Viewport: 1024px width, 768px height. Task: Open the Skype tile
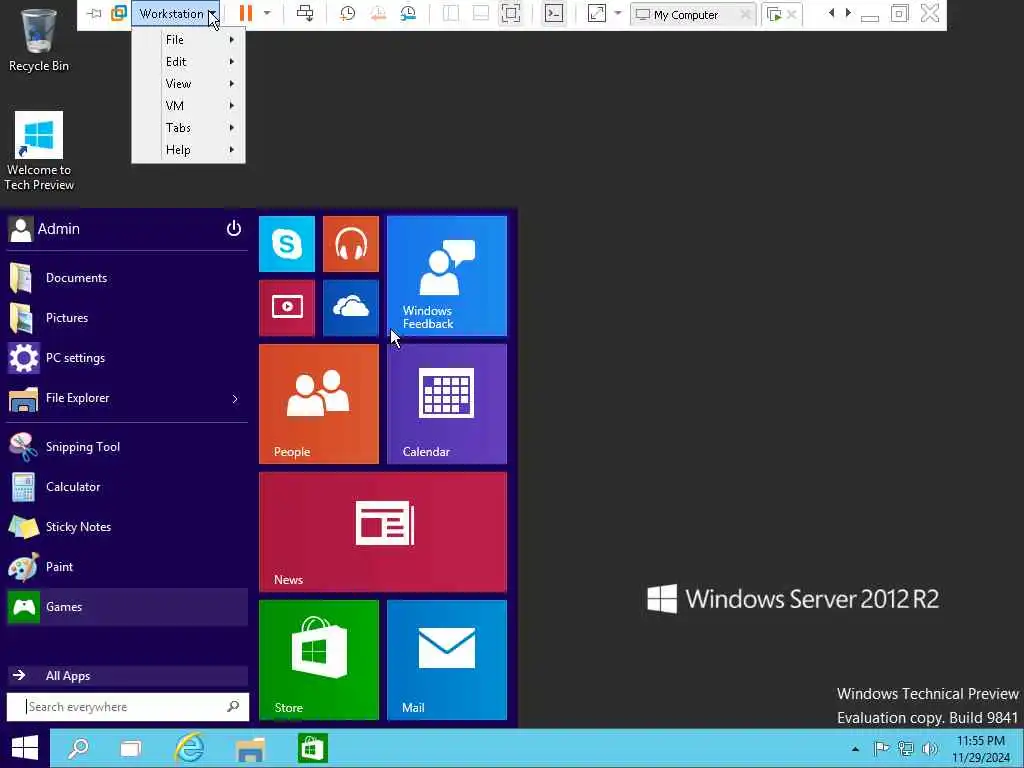tap(287, 244)
